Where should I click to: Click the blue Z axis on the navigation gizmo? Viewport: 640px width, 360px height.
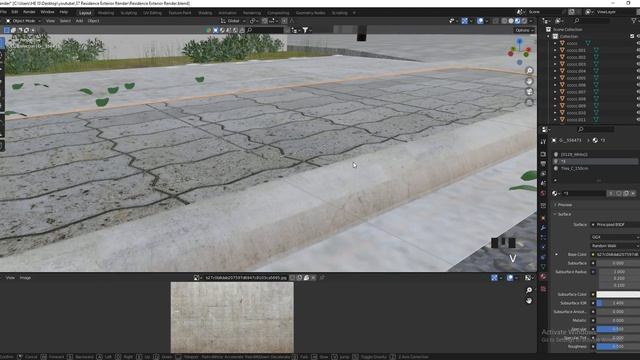[x=519, y=42]
